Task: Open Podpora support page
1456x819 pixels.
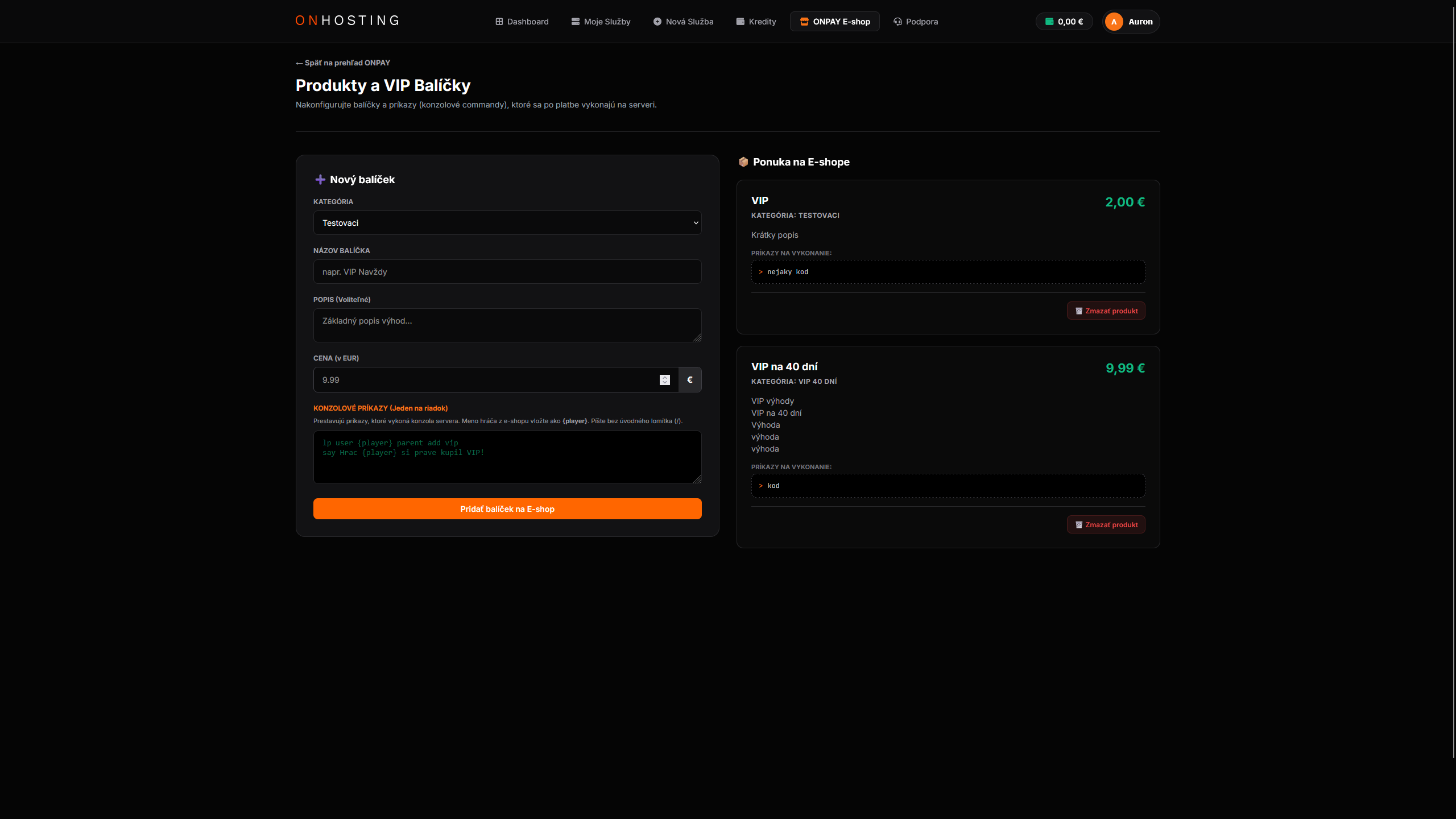Action: click(915, 22)
